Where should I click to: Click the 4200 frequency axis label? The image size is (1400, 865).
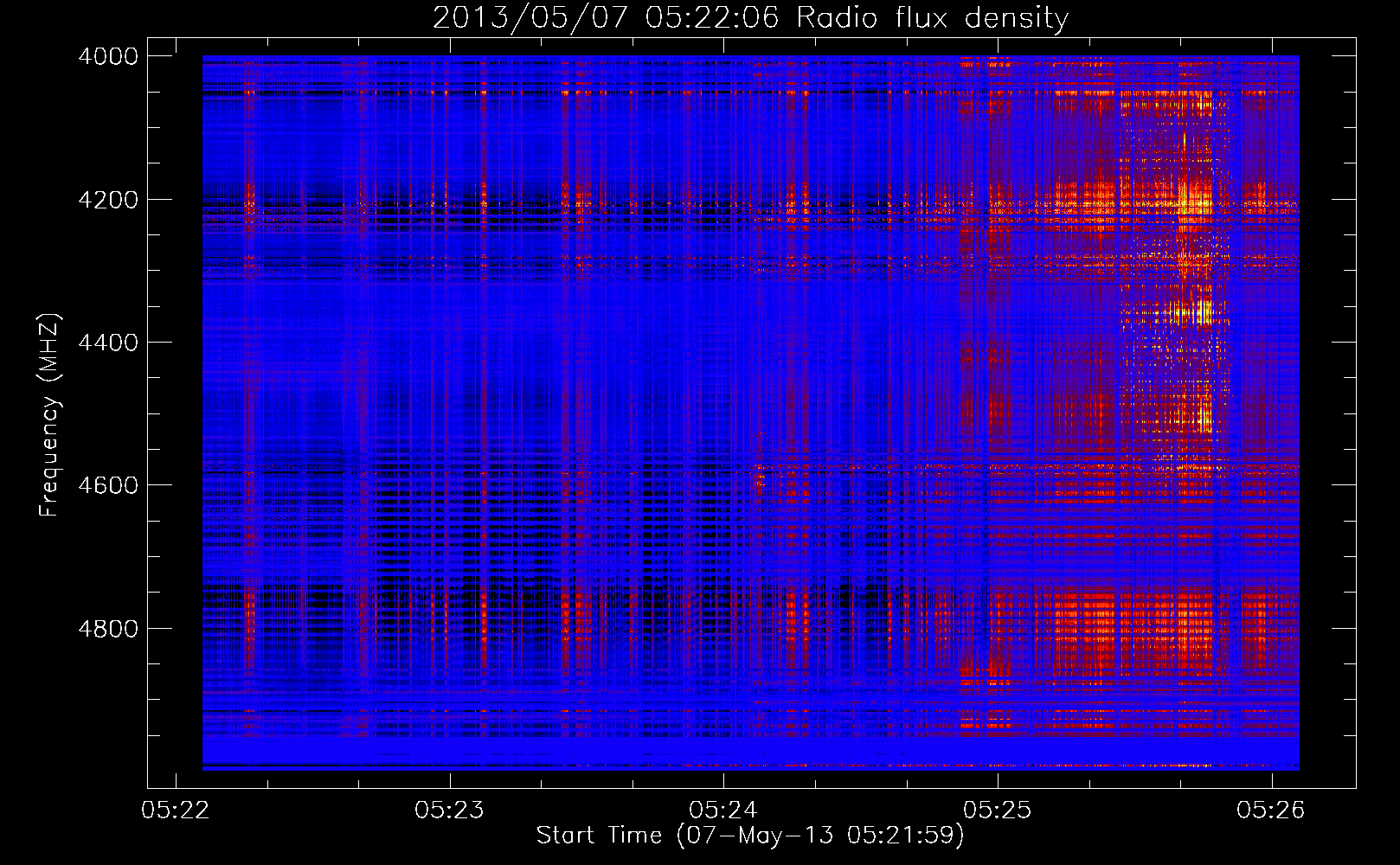click(x=108, y=199)
